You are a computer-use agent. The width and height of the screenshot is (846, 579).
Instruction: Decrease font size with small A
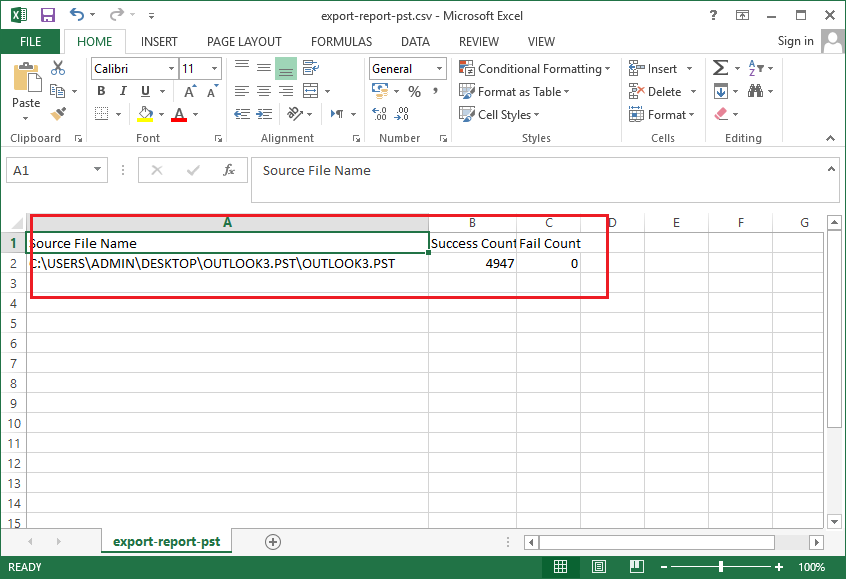click(x=213, y=91)
